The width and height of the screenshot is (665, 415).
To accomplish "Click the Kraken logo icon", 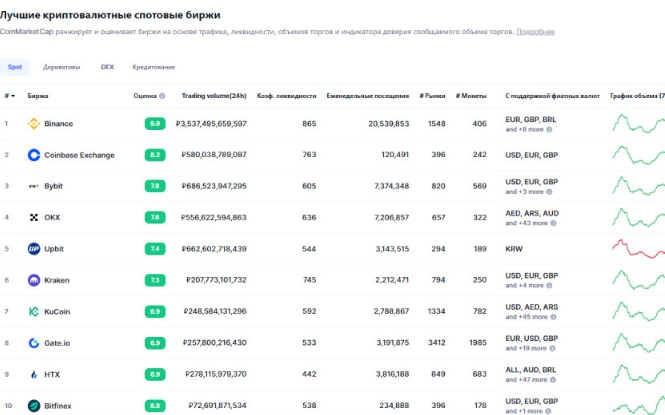I will point(34,280).
